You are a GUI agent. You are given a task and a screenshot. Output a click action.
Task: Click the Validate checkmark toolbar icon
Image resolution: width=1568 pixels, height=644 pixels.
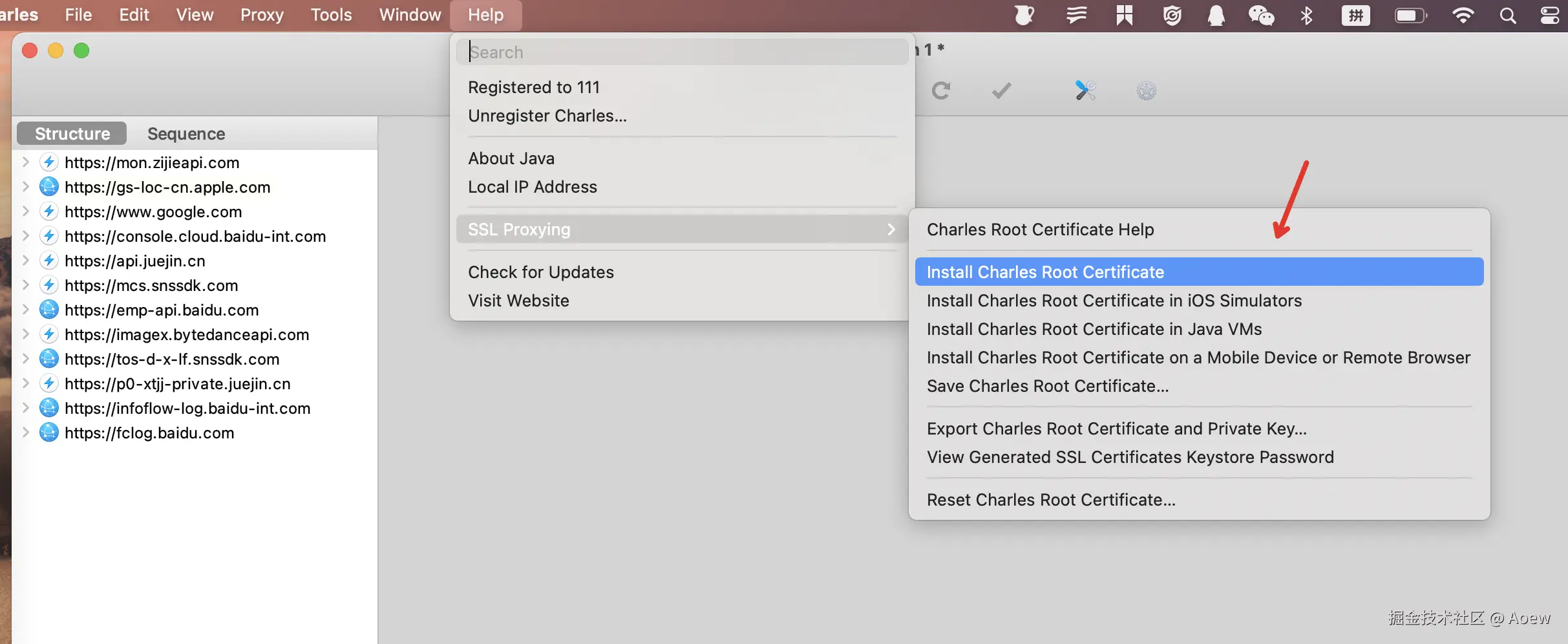[x=1001, y=91]
